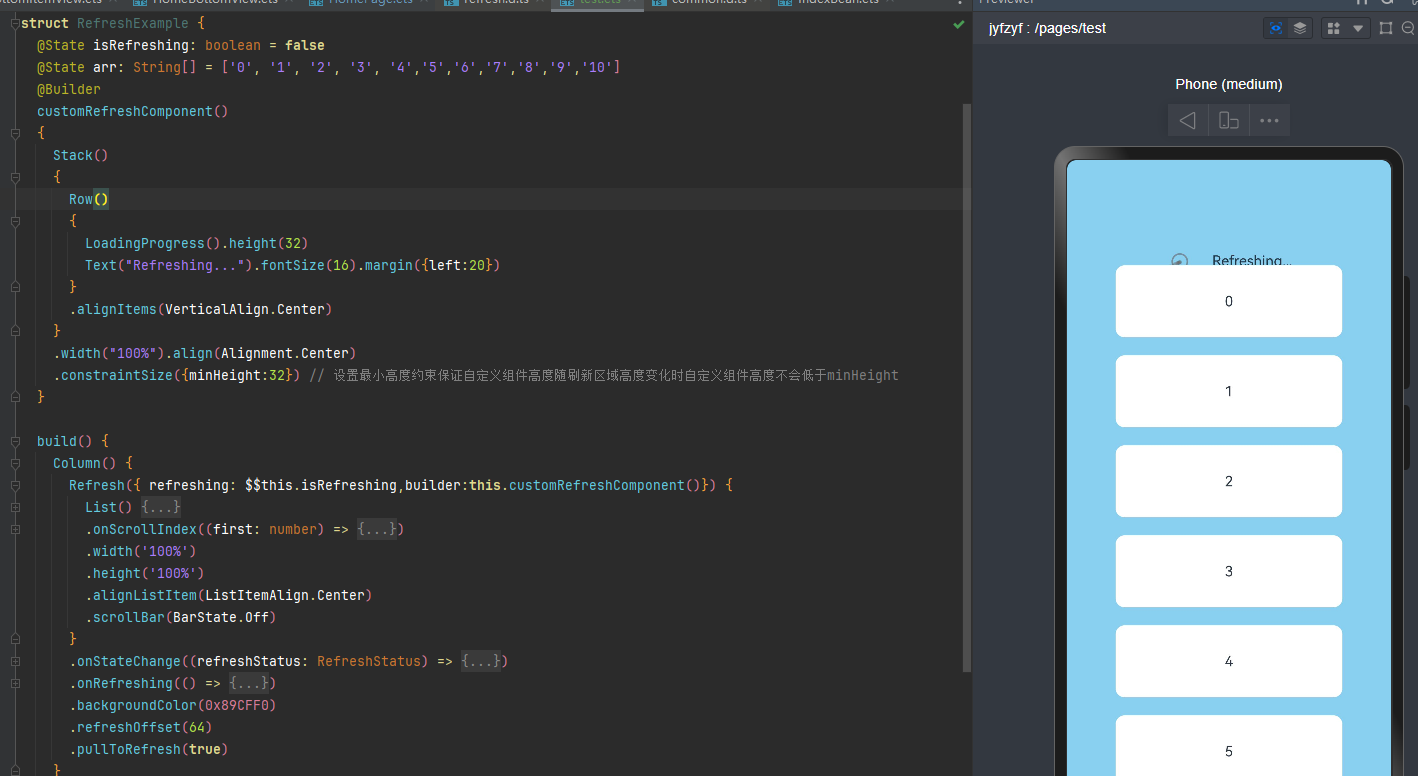Viewport: 1418px width, 776px height.
Task: Click .alignItems(VerticalAlign.Center) line
Action: (201, 309)
